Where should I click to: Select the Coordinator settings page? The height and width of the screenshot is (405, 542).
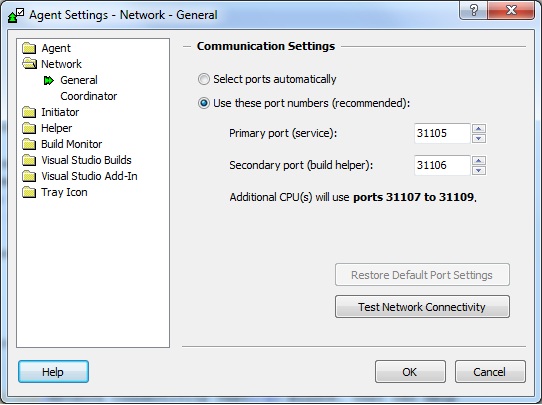pos(88,96)
